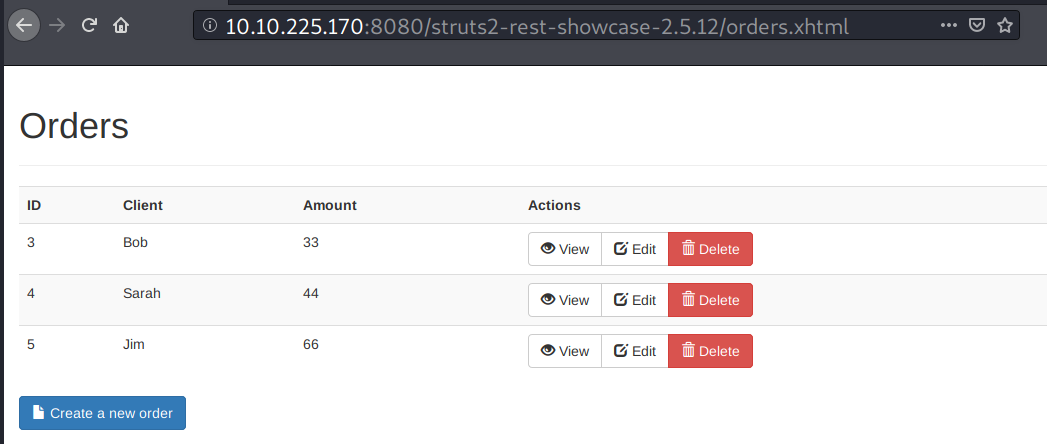Screen dimensions: 1047x444
Task: Click the browser back arrow button
Action: pos(24,25)
